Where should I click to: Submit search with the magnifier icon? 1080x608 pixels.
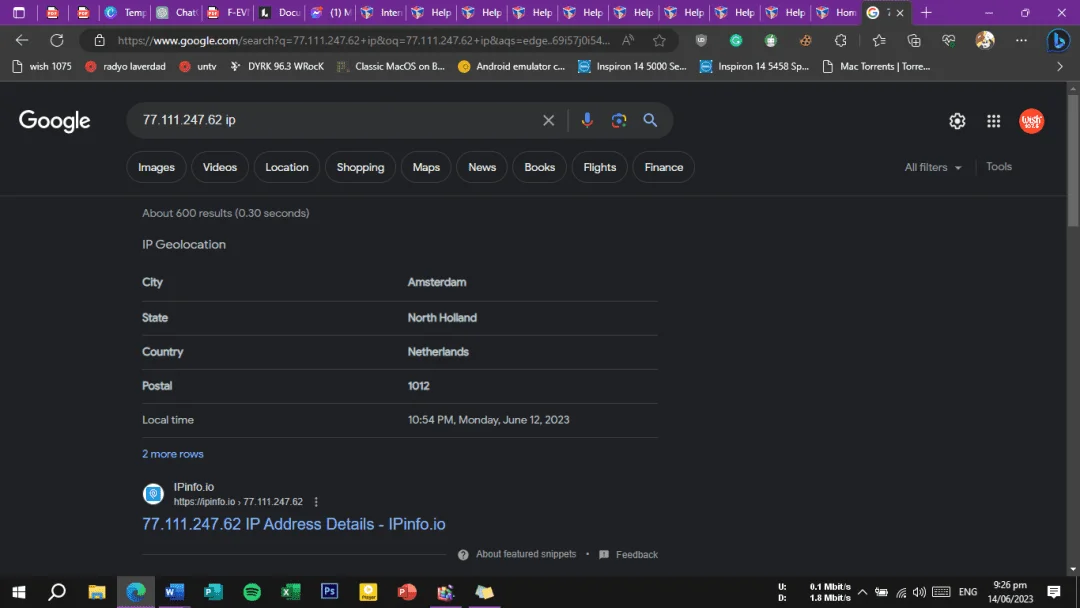point(650,120)
